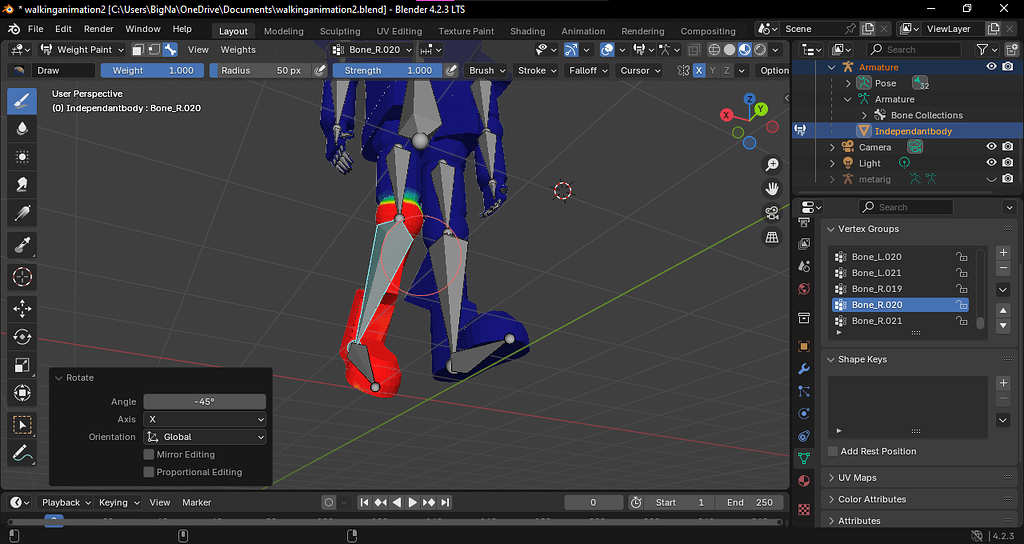Select the Scale tool
The height and width of the screenshot is (544, 1024).
pos(22,365)
